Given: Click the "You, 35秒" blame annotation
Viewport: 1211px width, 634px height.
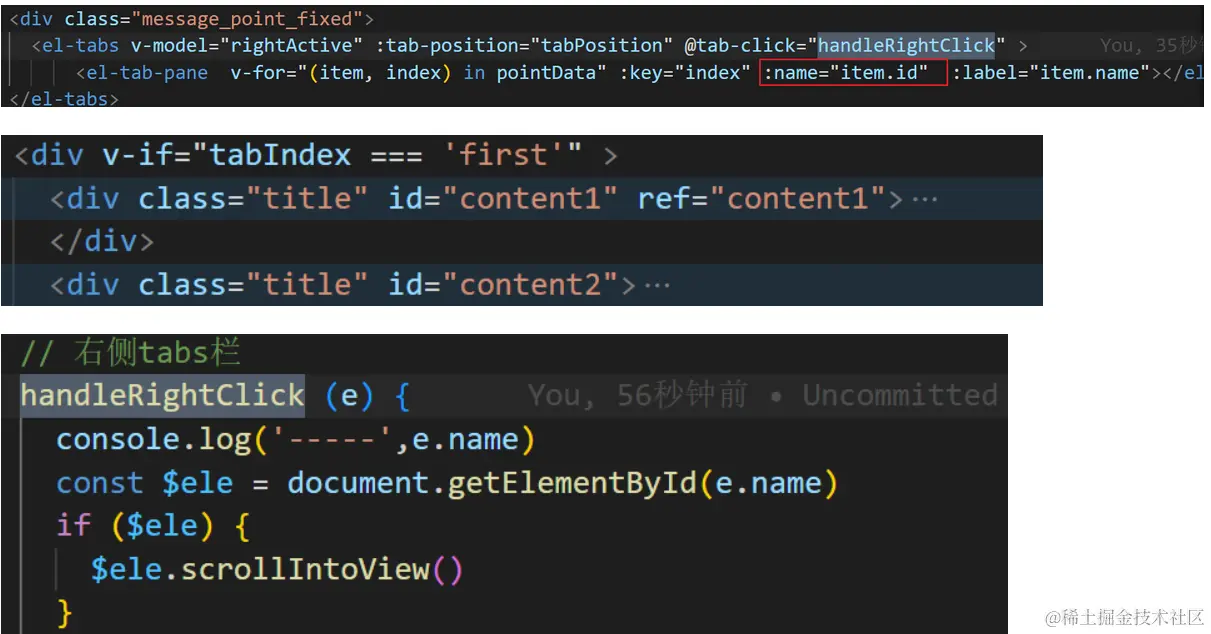Looking at the screenshot, I should point(1150,45).
